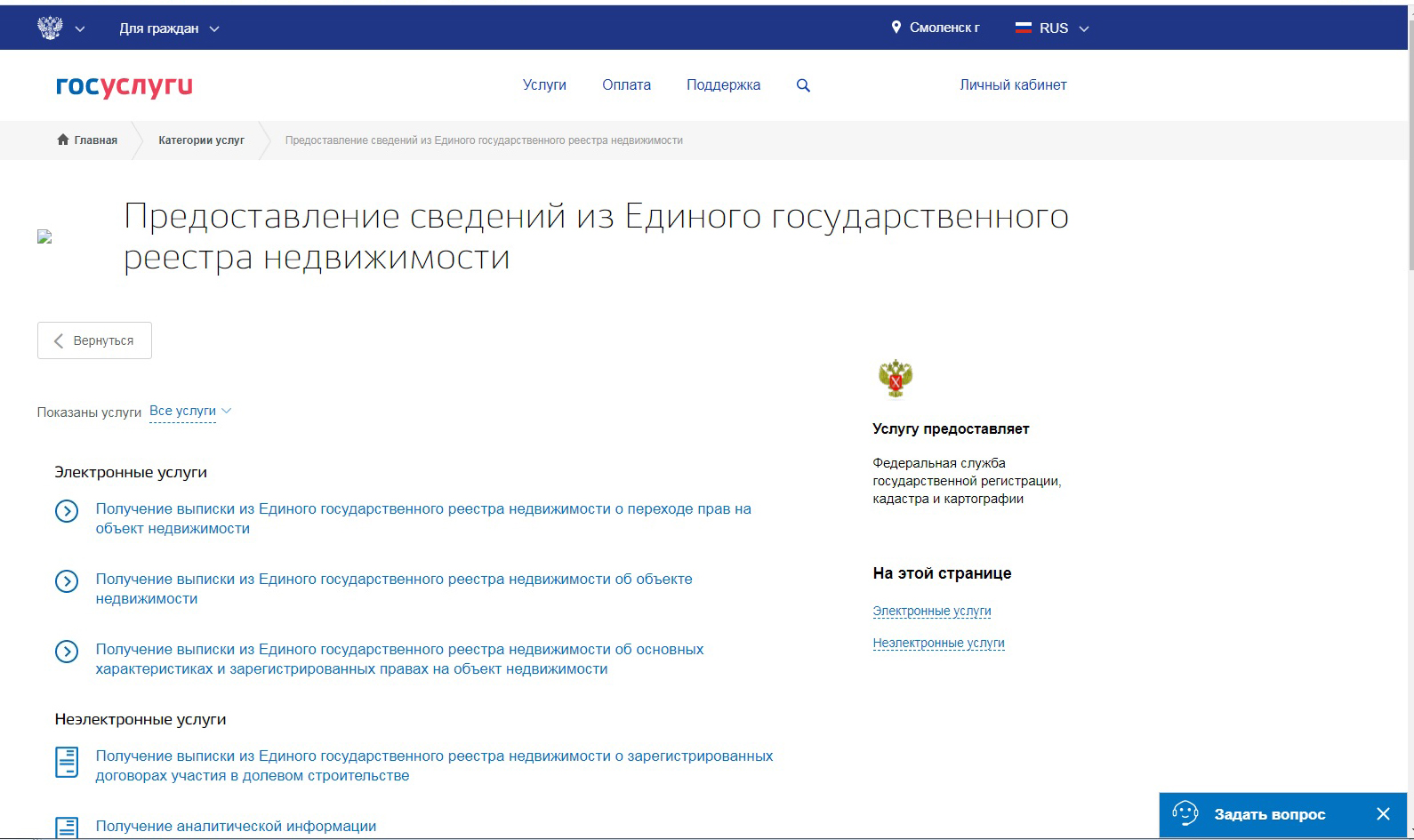Click the Rosreestr emblem icon
Screen dimensions: 1414x840
tap(895, 380)
